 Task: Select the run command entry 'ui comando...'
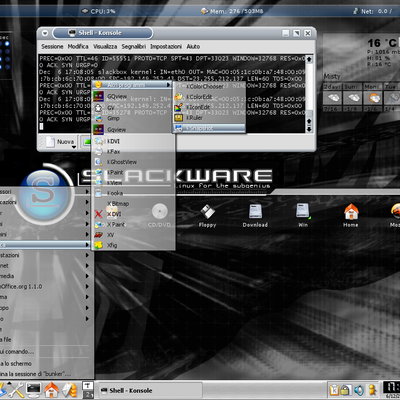point(46,352)
